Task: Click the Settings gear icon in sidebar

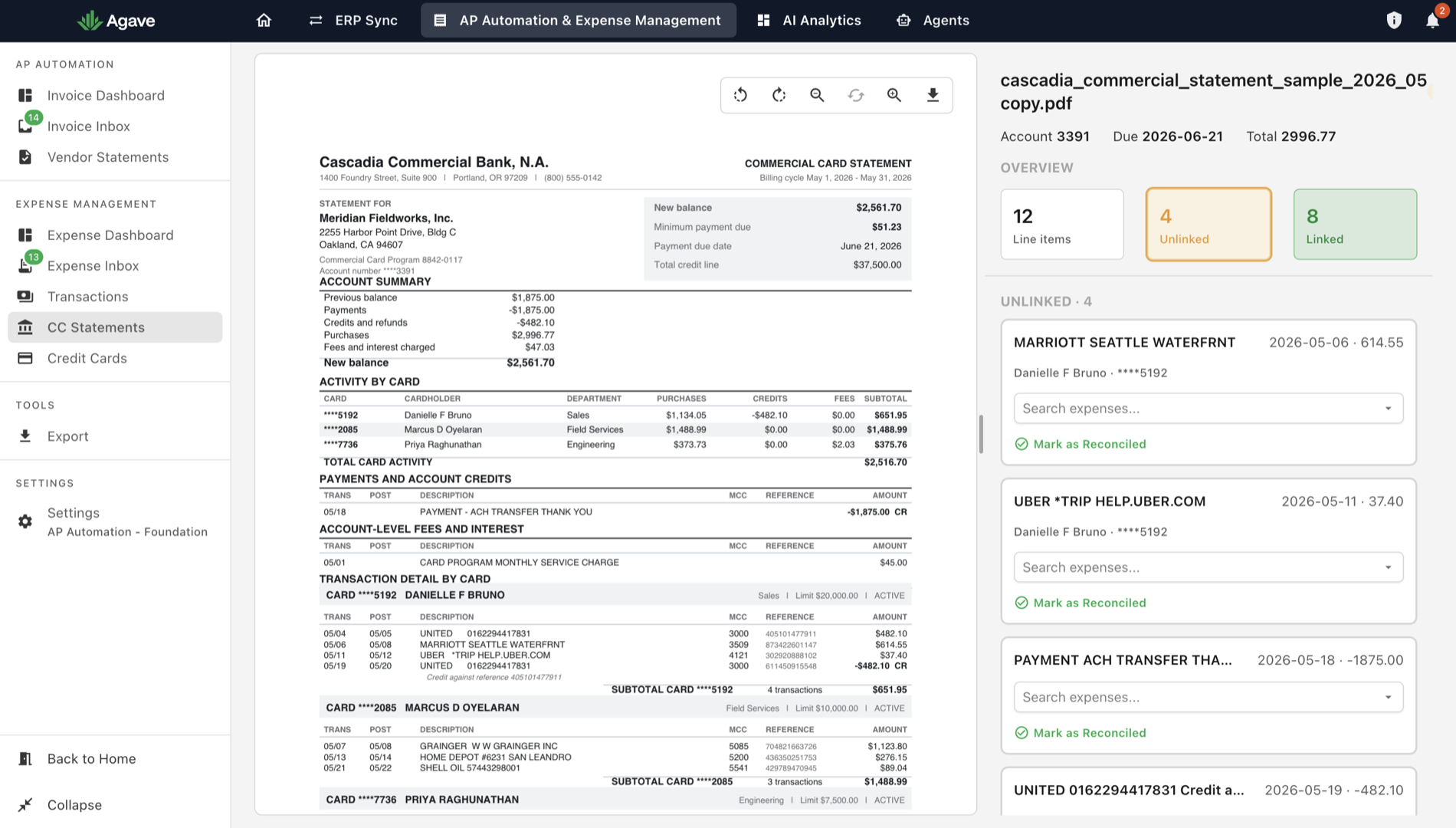Action: tap(25, 521)
